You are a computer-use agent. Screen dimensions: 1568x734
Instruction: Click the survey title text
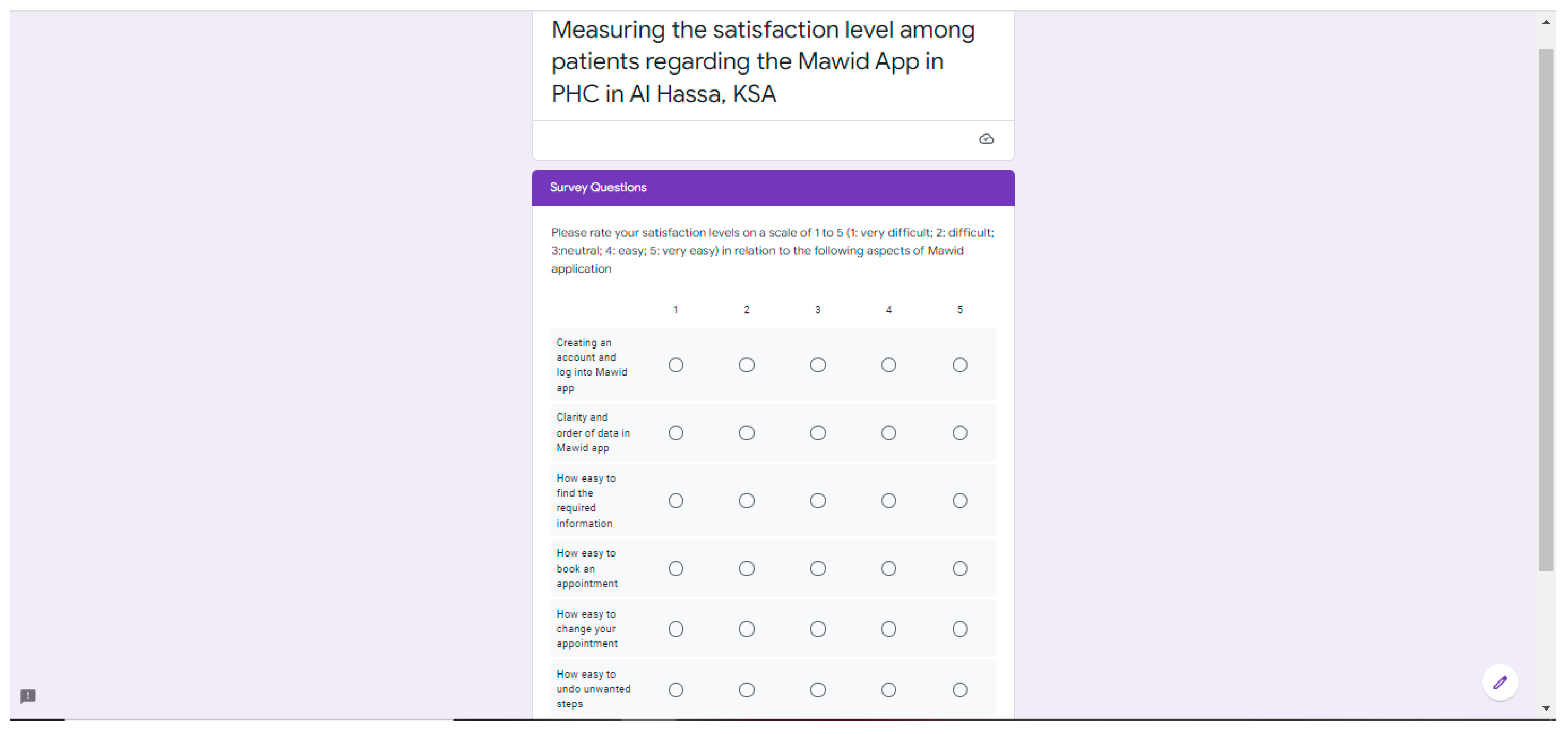[763, 61]
